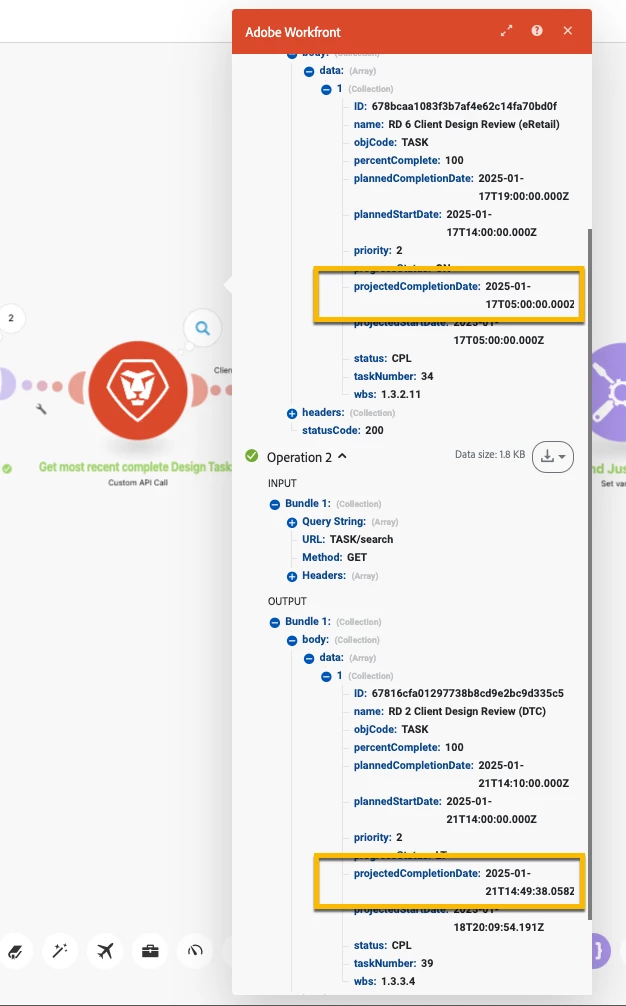Viewport: 626px width, 1006px height.
Task: Open the magnifier output bubble above module
Action: (x=202, y=328)
